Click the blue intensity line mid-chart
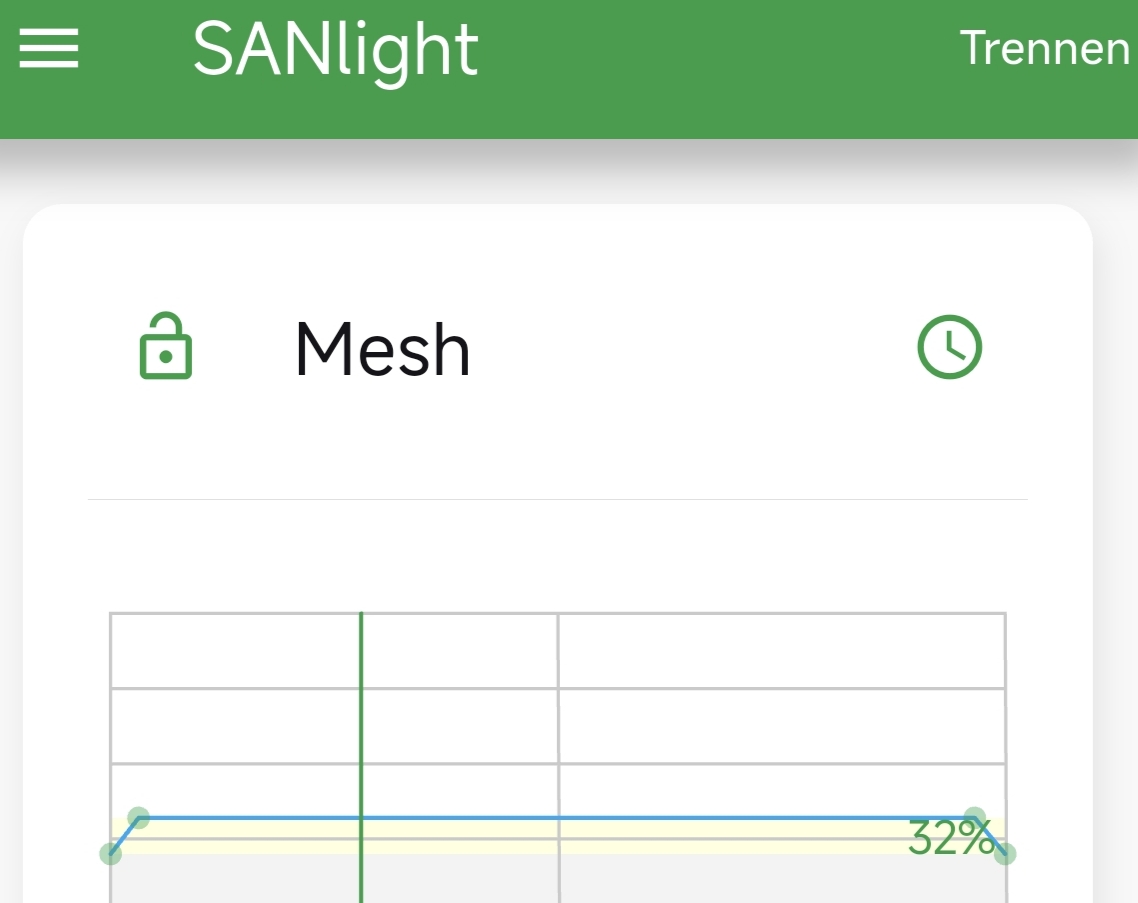This screenshot has height=903, width=1138. [557, 818]
